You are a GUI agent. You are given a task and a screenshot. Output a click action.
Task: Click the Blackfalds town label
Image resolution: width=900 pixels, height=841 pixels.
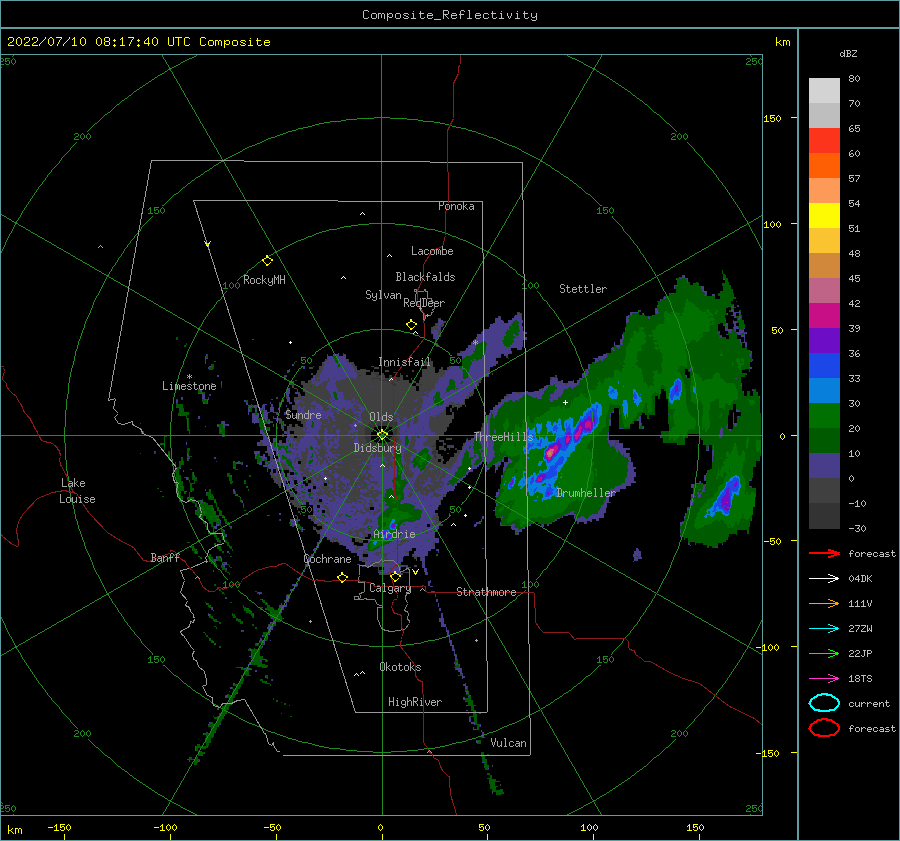point(425,277)
